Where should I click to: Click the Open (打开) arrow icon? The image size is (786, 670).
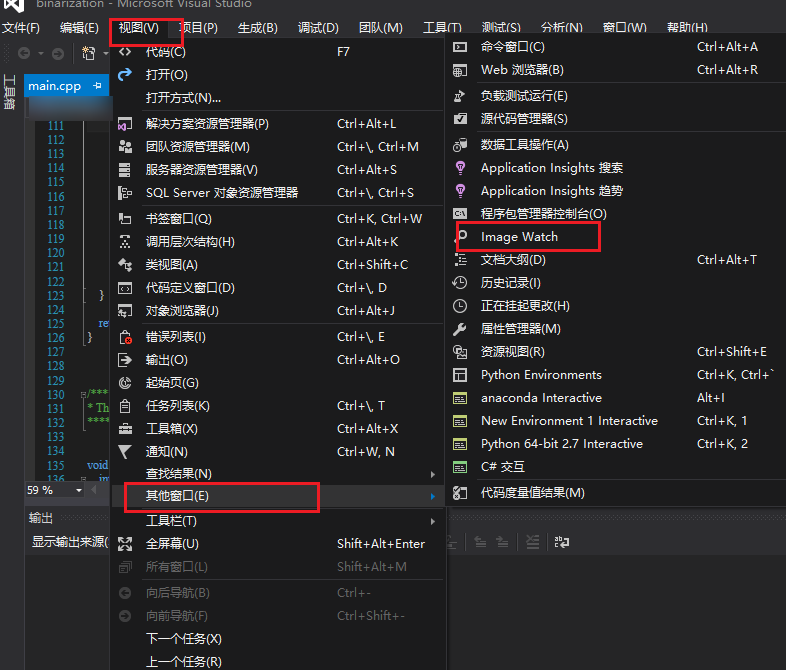[x=125, y=75]
